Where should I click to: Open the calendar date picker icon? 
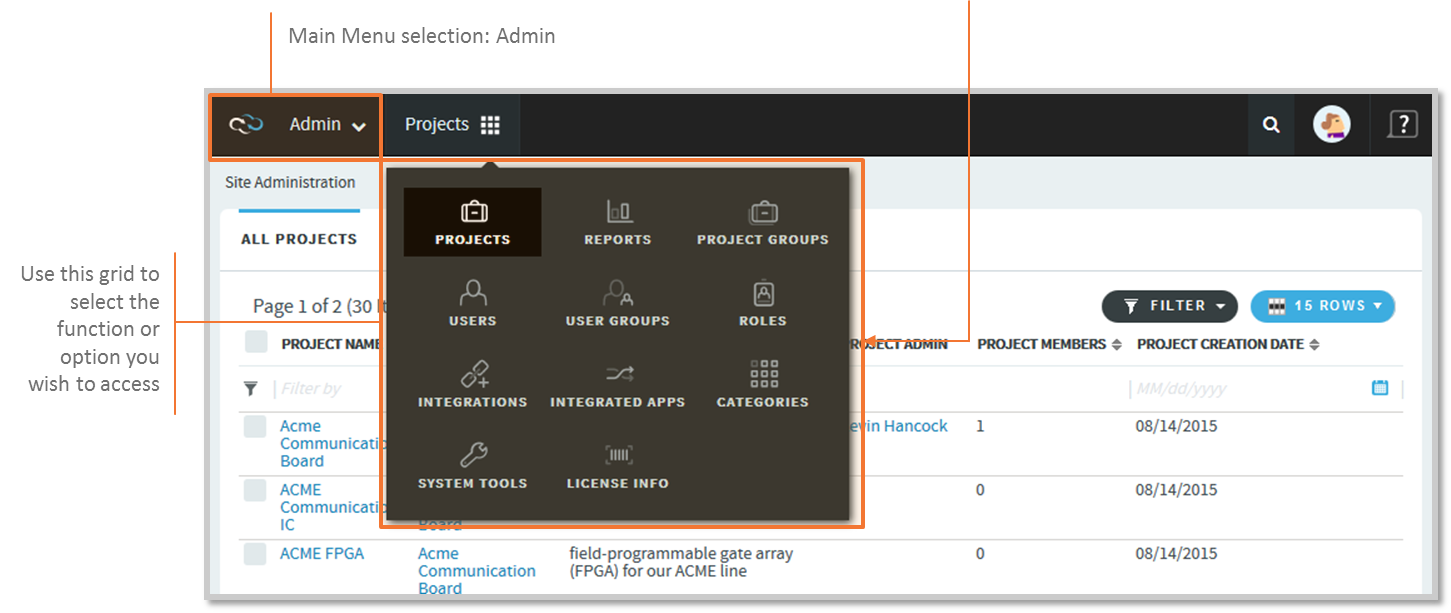point(1380,388)
